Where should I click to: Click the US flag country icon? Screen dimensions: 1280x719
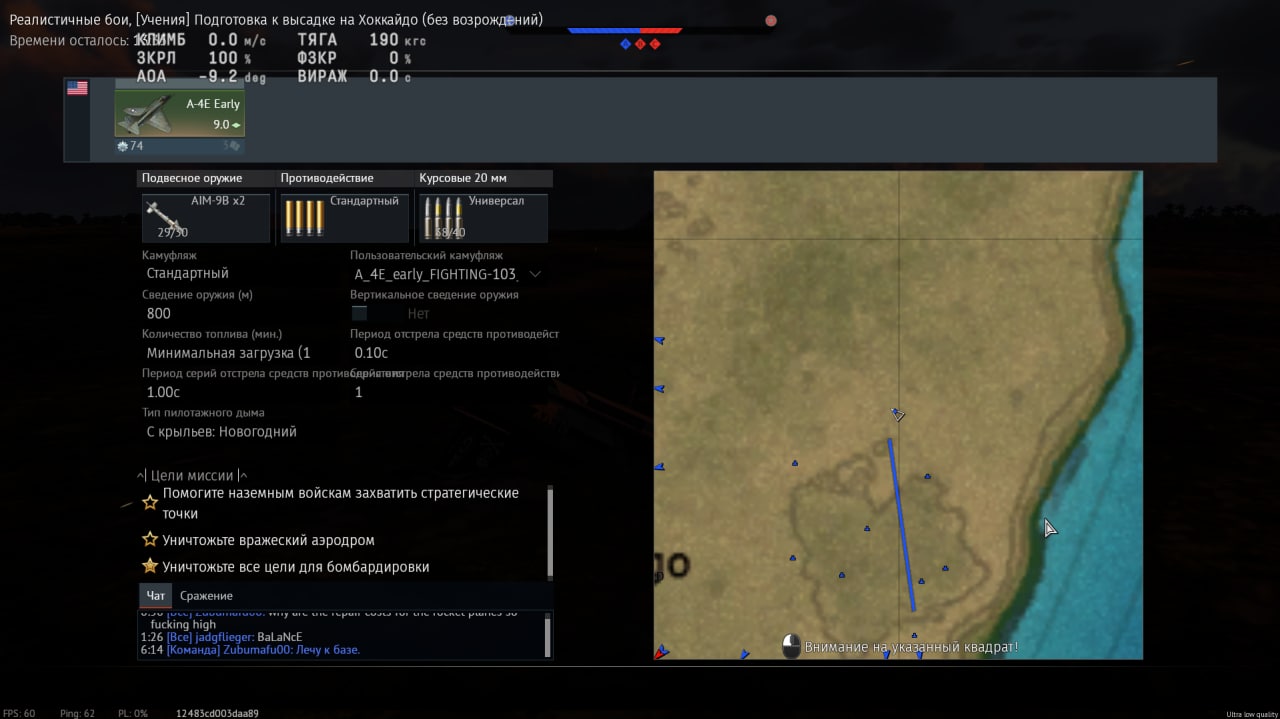[x=77, y=88]
